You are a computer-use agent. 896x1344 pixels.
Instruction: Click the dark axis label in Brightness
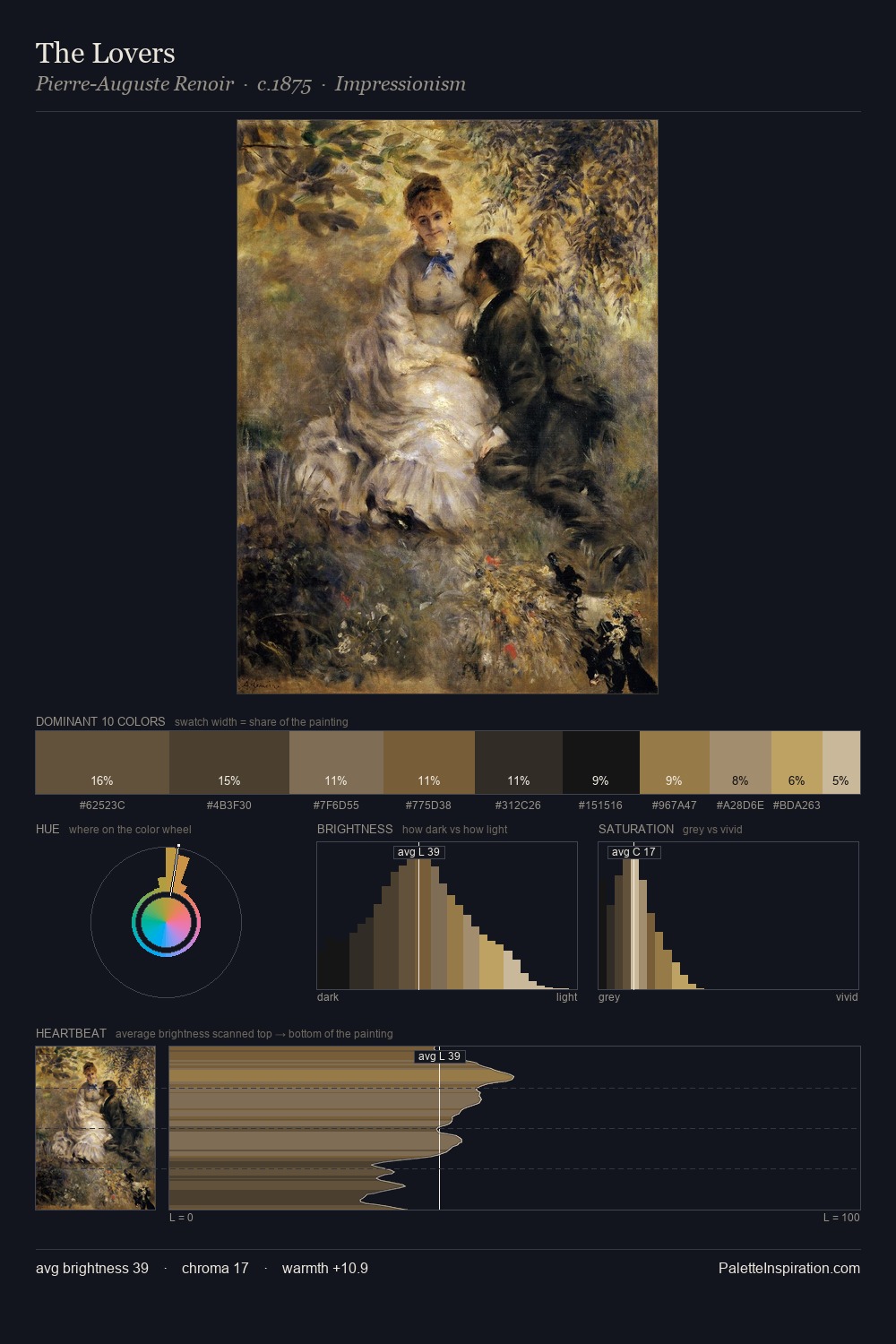[328, 996]
